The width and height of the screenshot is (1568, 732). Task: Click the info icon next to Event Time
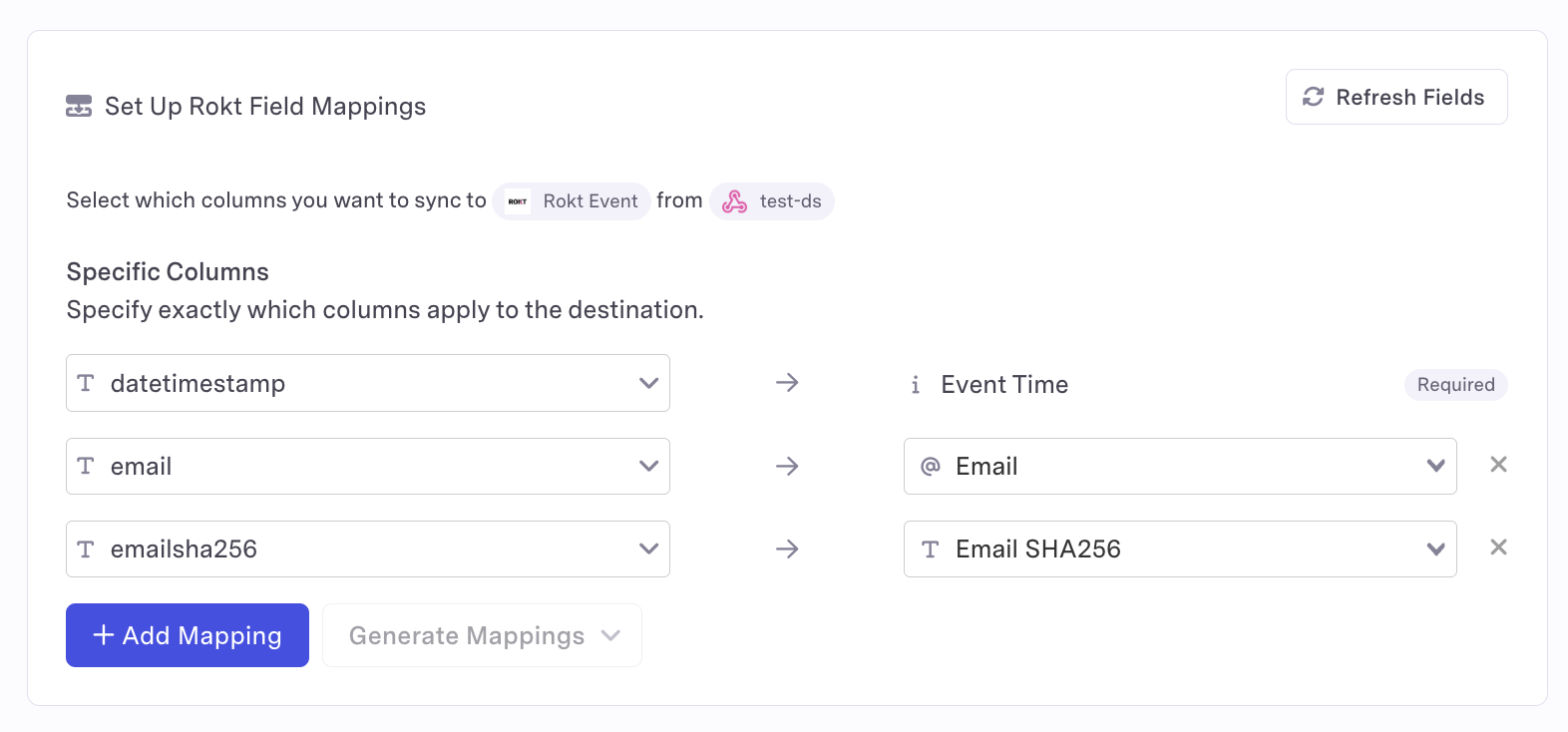(915, 385)
